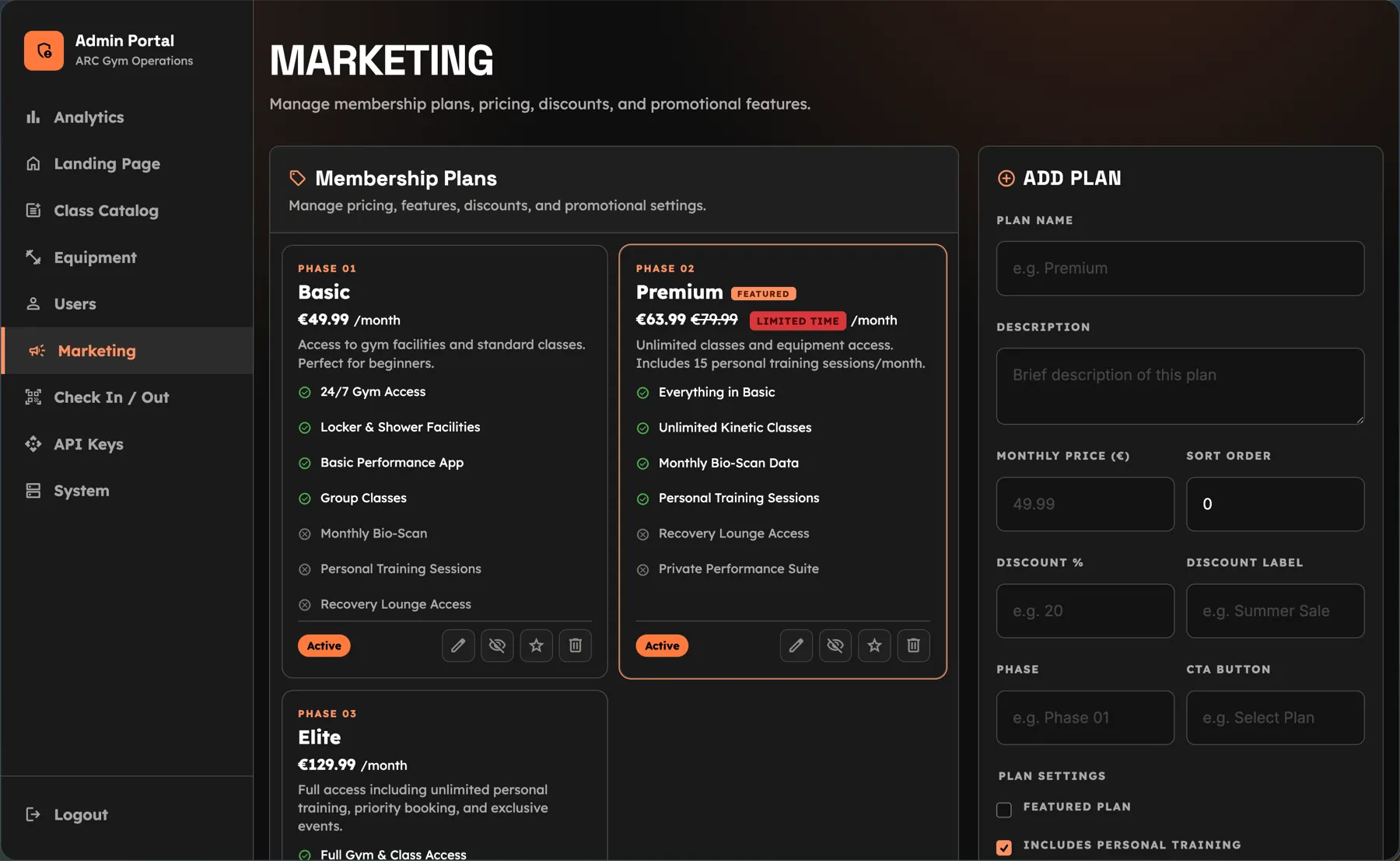Check the Featured Plan checkbox
Image resolution: width=1400 pixels, height=861 pixels.
(x=1004, y=810)
